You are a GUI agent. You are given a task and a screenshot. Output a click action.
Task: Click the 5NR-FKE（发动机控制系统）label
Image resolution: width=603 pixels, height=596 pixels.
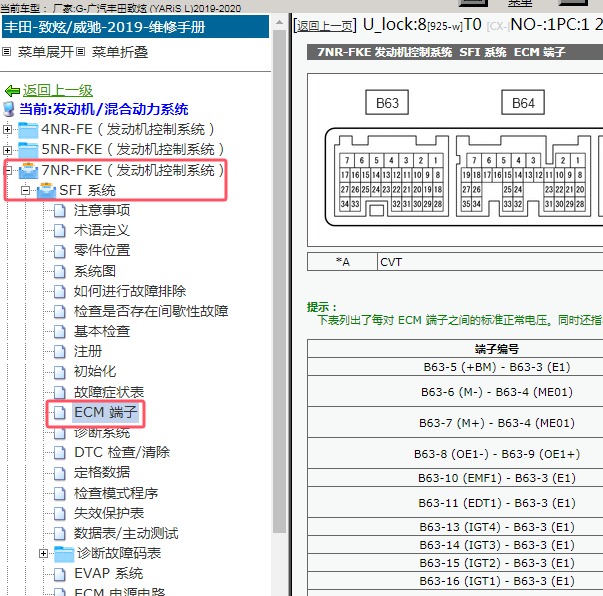click(133, 150)
